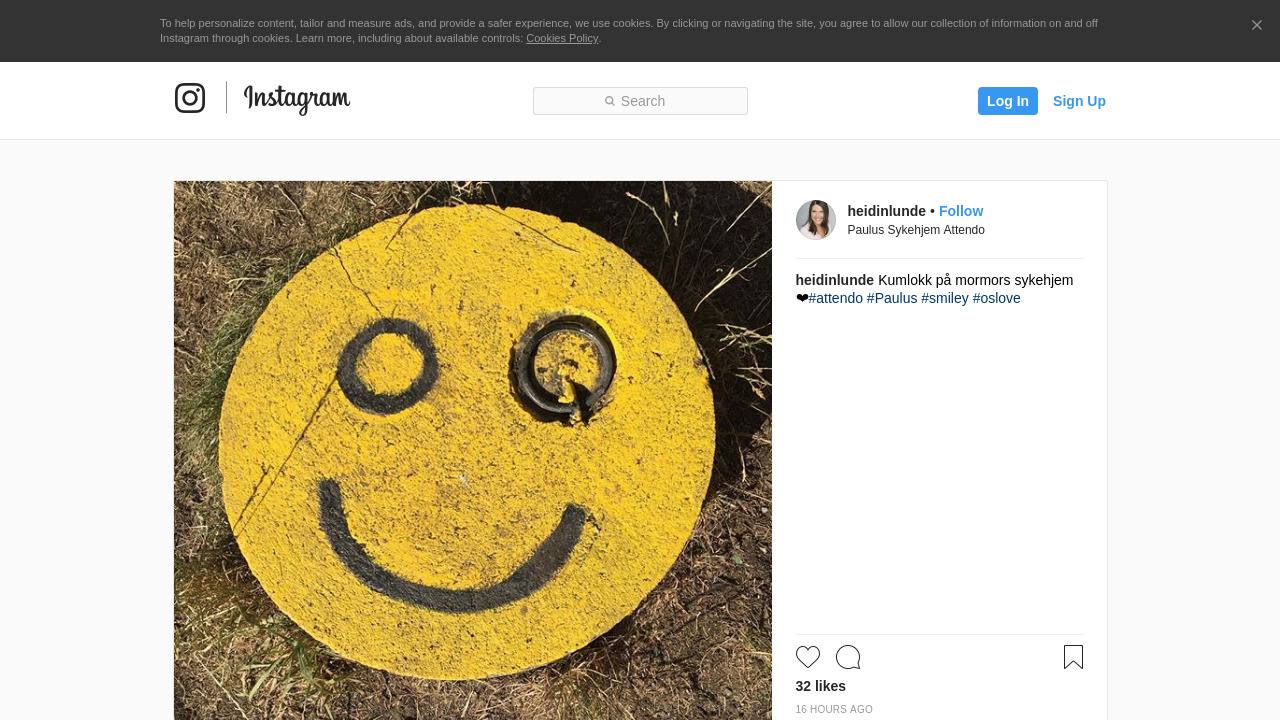
Task: Save the post with bookmark icon
Action: click(1073, 657)
